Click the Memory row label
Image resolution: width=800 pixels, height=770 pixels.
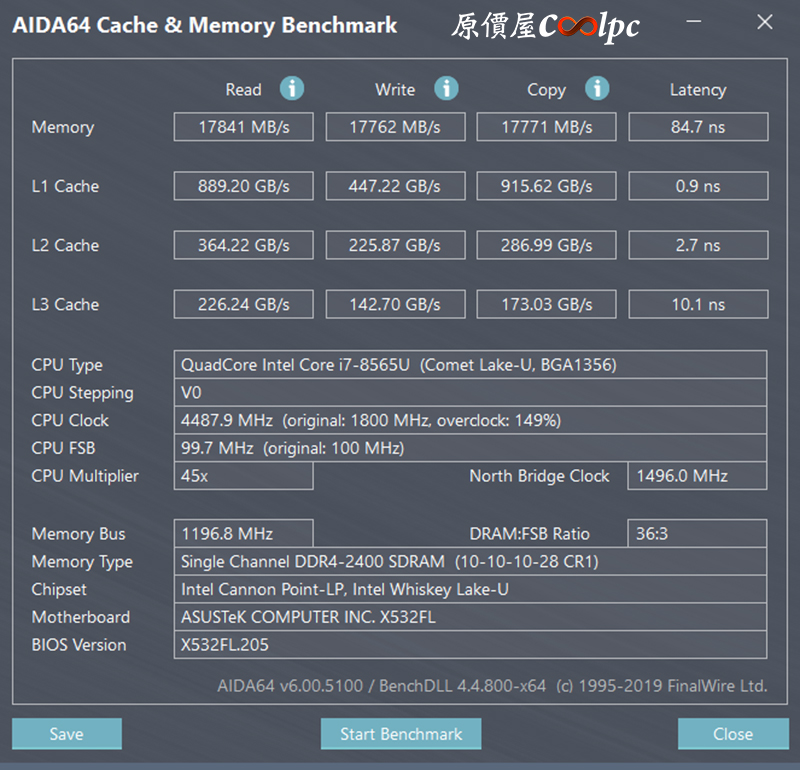click(x=63, y=127)
